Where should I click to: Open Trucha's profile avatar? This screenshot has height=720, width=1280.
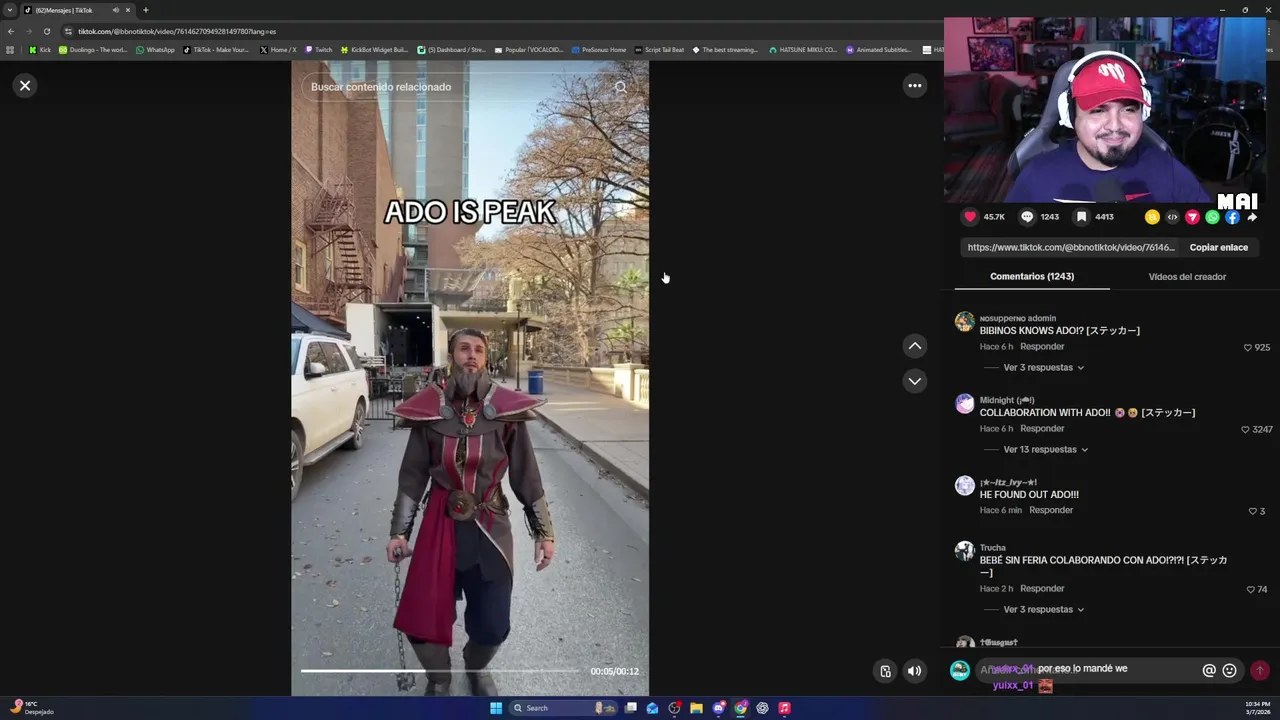(964, 552)
